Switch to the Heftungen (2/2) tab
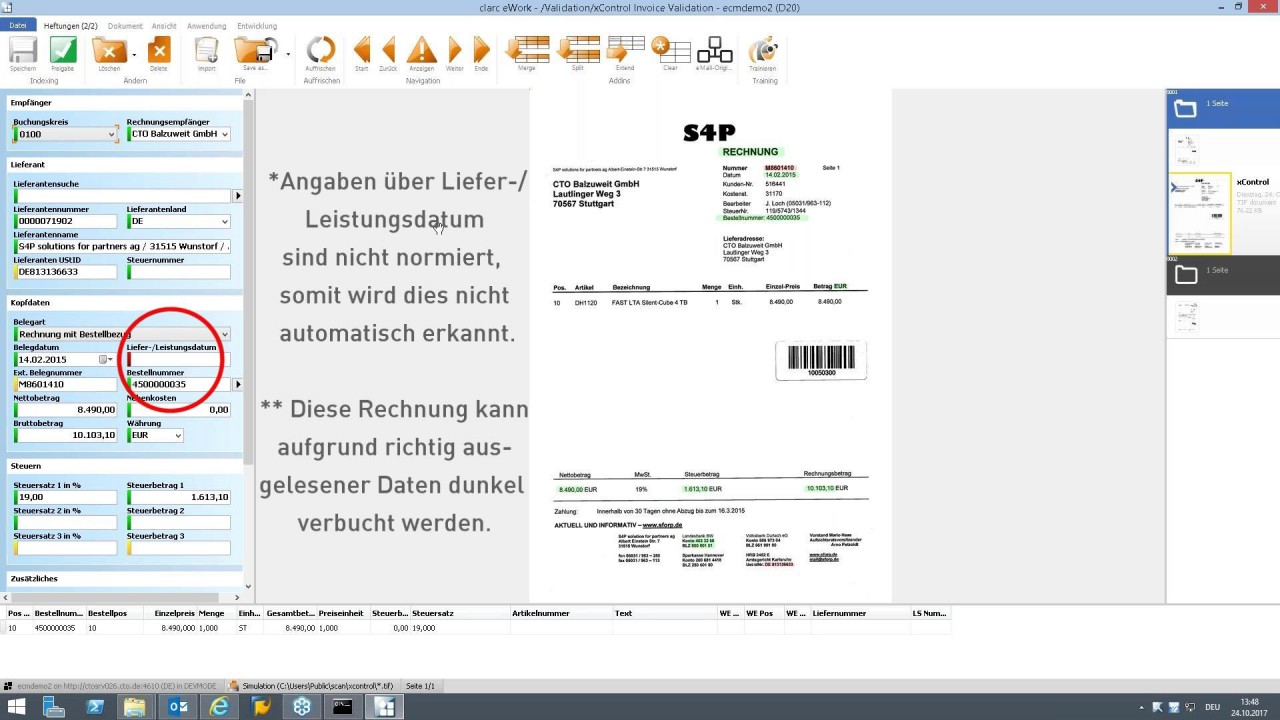Screen dimensions: 1280x720 pos(70,25)
